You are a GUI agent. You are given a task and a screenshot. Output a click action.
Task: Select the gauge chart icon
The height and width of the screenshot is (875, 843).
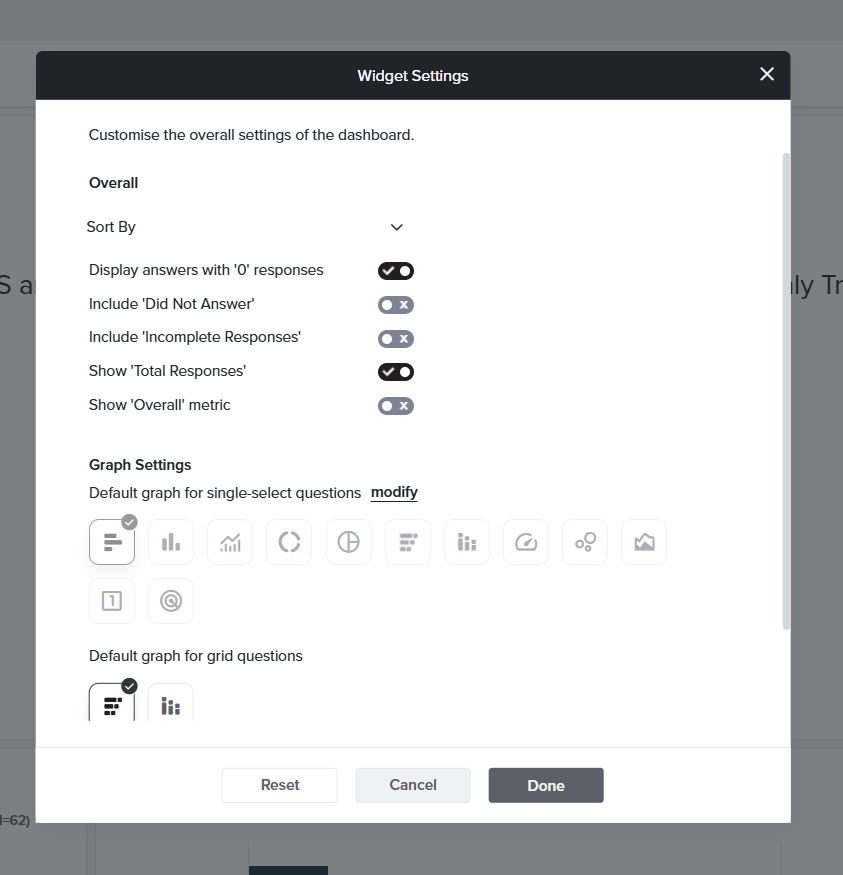526,542
